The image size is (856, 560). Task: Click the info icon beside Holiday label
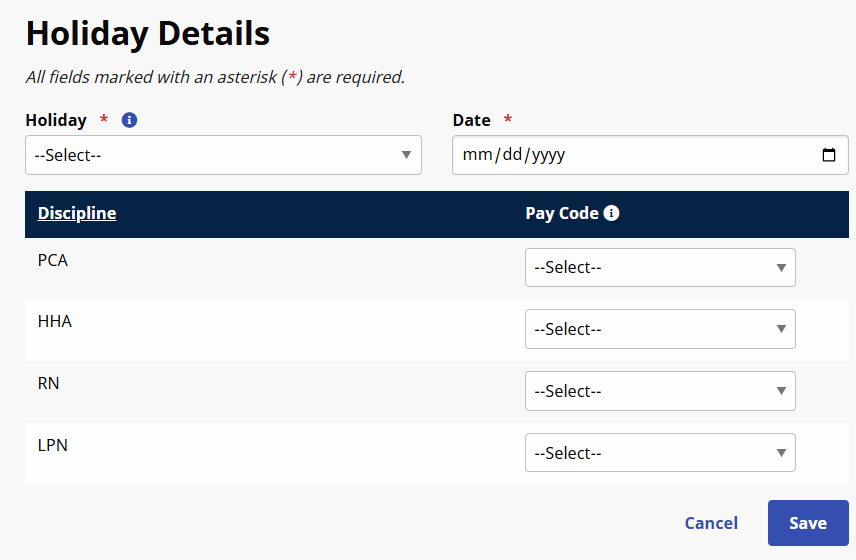(x=129, y=120)
